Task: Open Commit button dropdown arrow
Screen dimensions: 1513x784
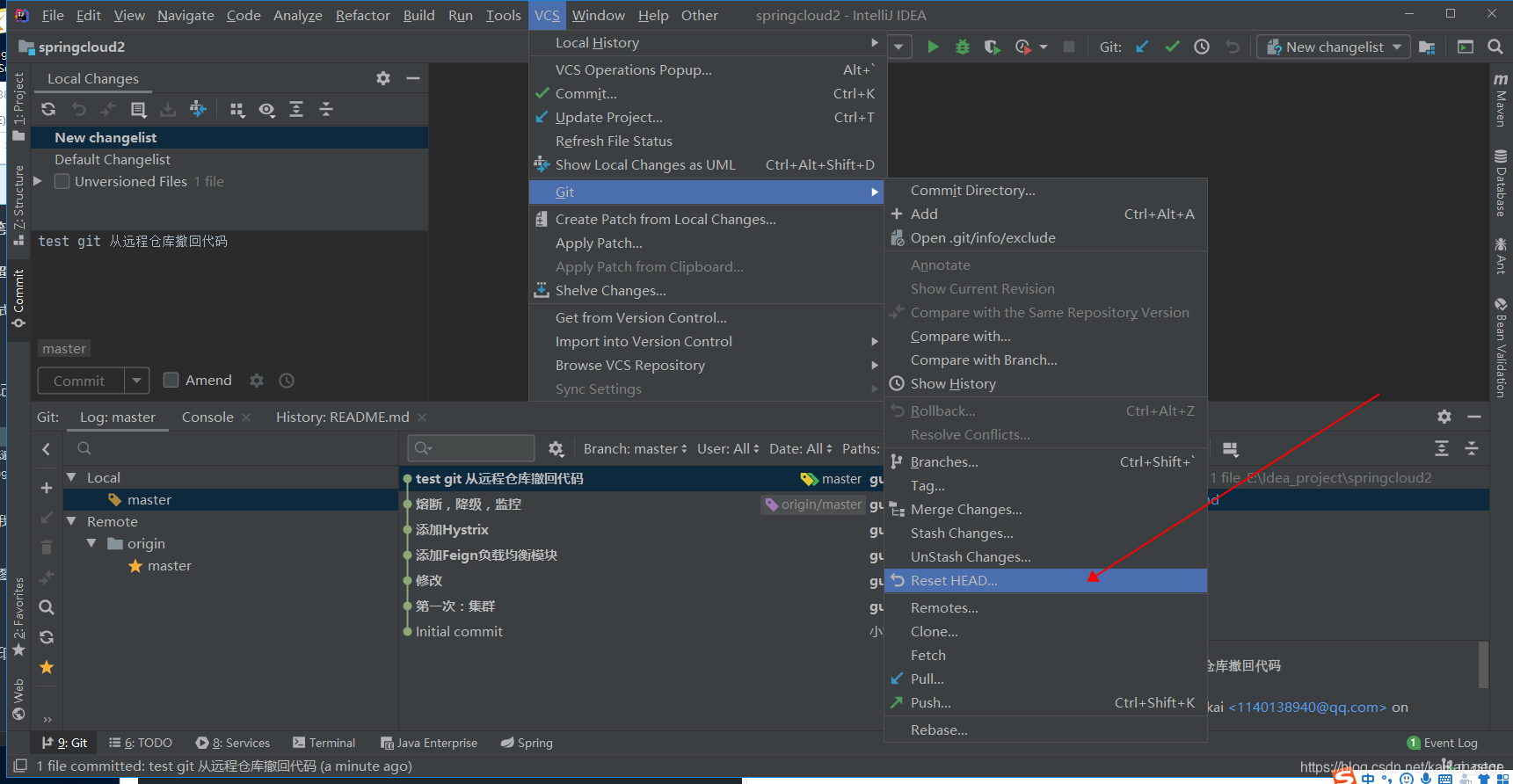Action: (136, 381)
